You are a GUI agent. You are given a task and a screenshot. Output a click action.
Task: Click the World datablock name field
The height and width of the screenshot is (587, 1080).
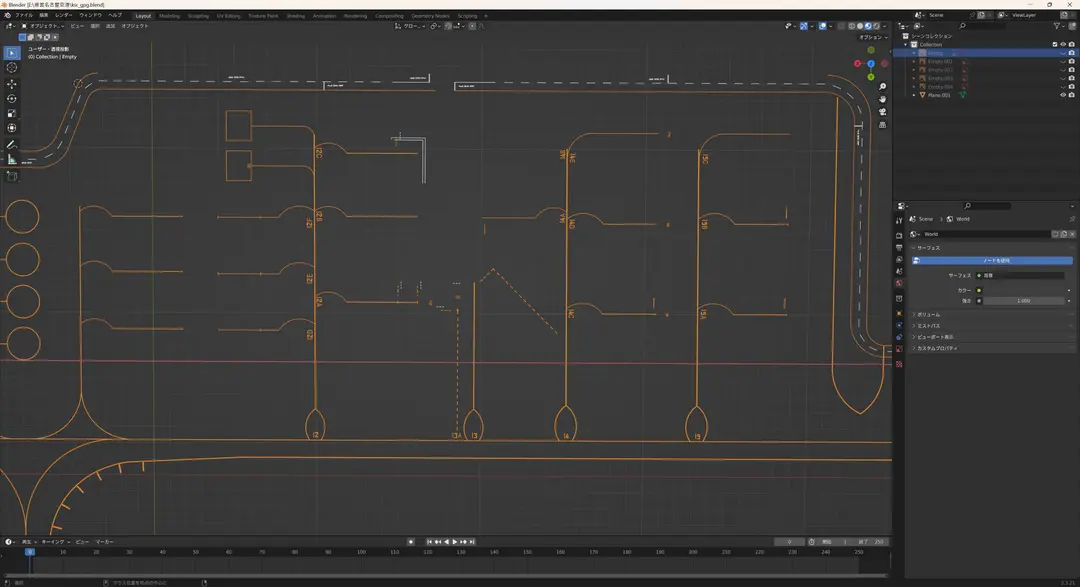(x=987, y=234)
